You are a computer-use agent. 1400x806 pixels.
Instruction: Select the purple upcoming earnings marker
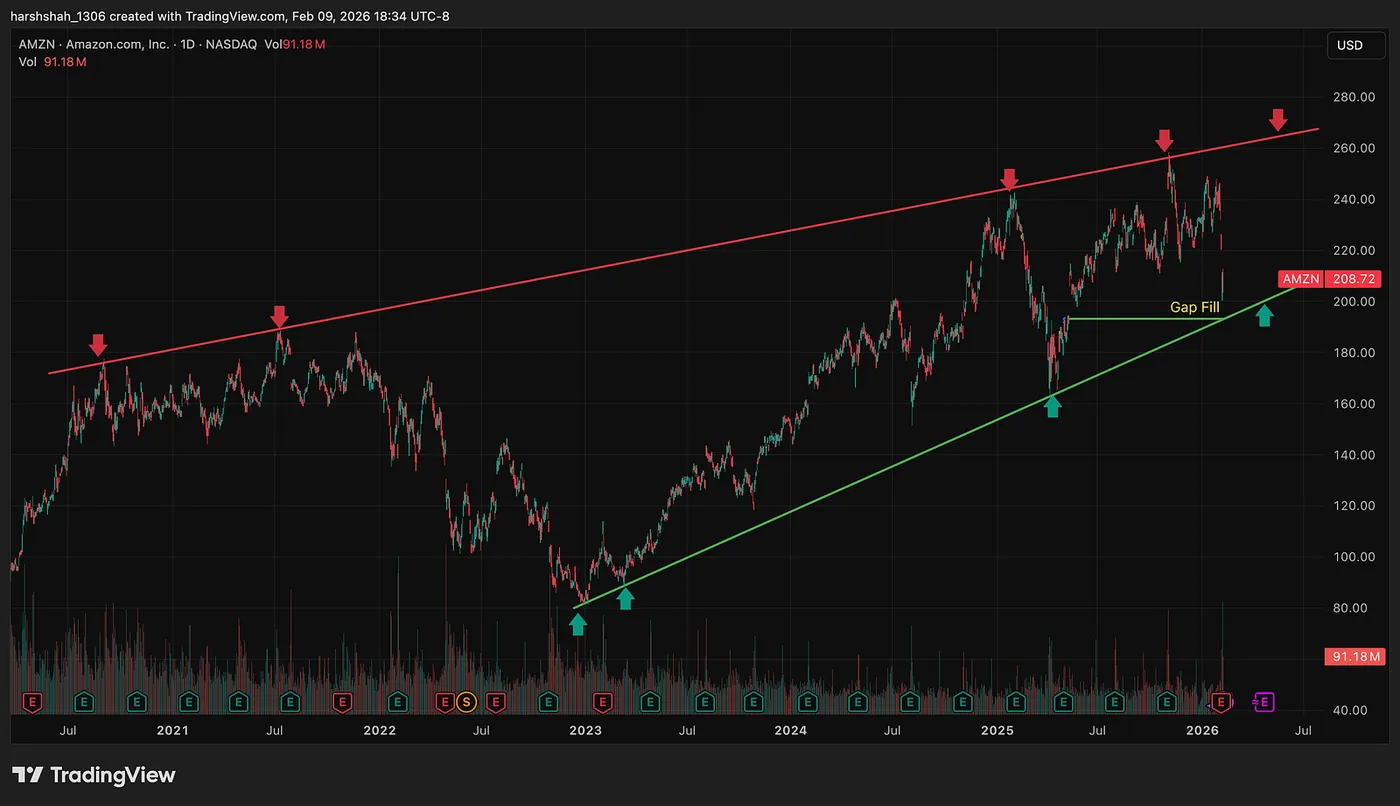click(1264, 702)
